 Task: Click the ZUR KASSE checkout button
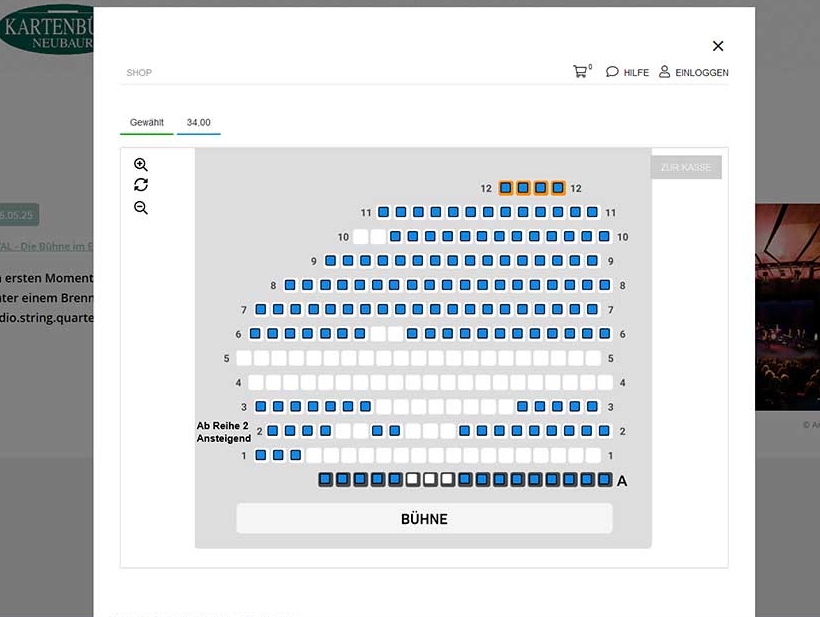(686, 167)
